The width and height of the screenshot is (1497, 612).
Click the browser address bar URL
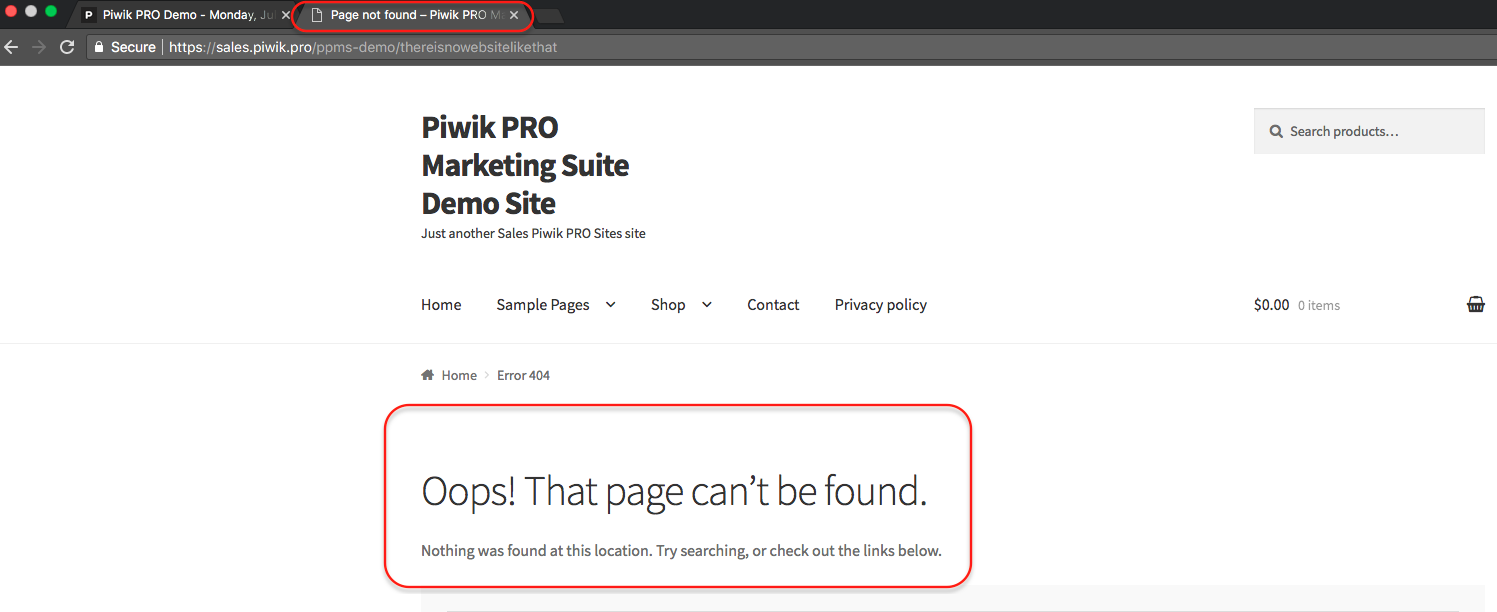click(x=363, y=47)
